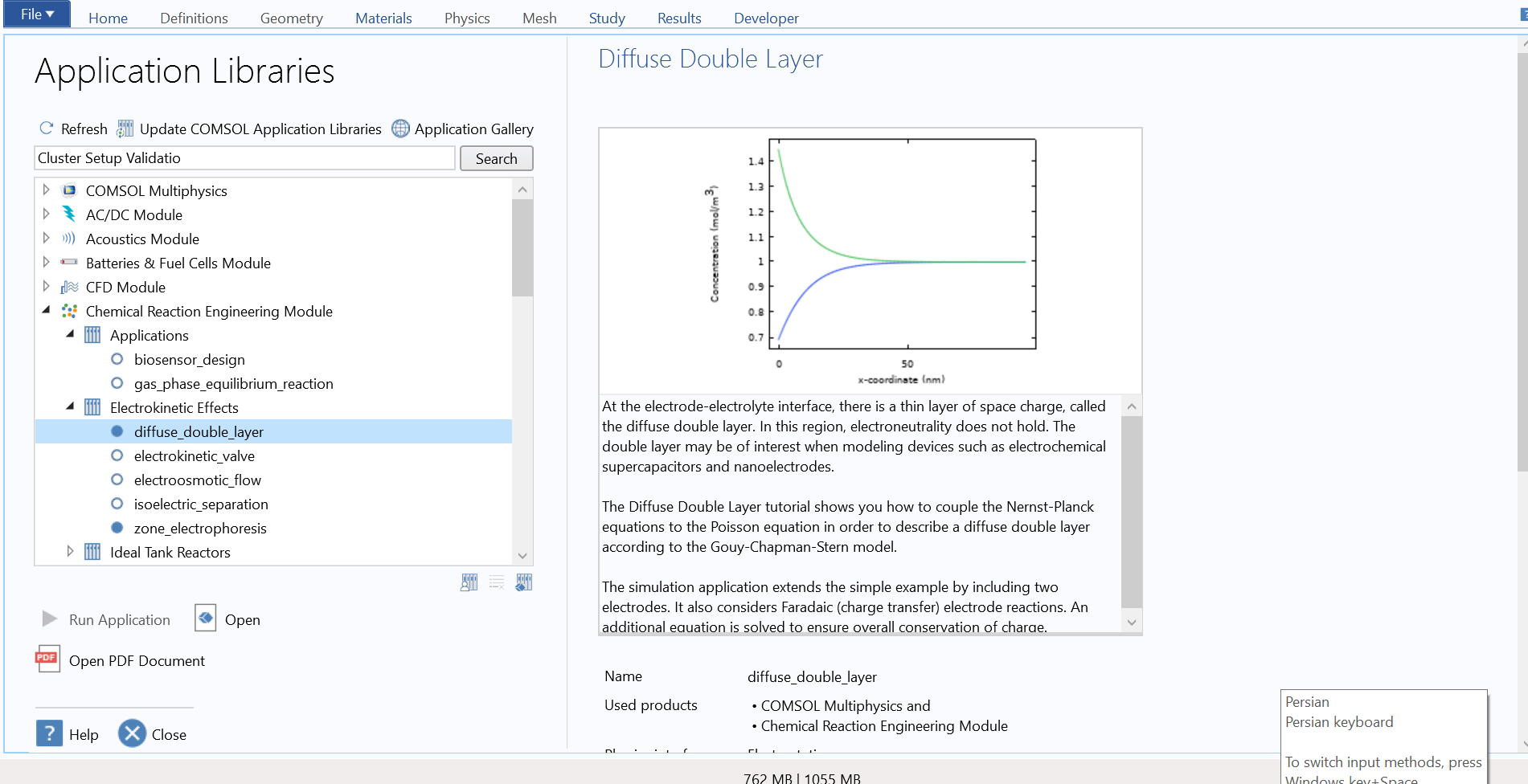The image size is (1528, 784).
Task: Click the blue Help question mark icon
Action: click(x=49, y=733)
